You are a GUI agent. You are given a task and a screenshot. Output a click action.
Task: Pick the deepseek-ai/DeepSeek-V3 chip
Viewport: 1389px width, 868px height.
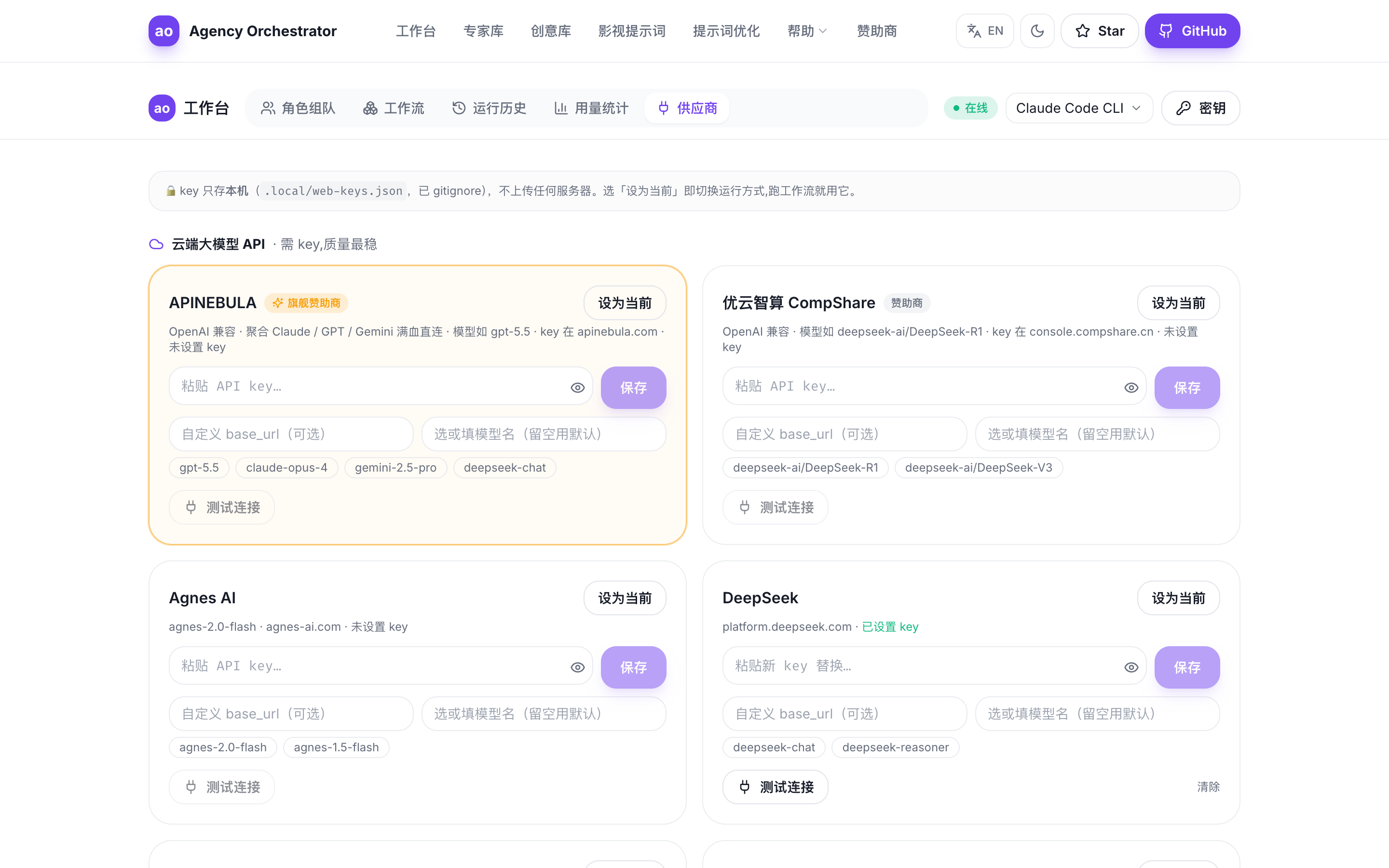979,467
